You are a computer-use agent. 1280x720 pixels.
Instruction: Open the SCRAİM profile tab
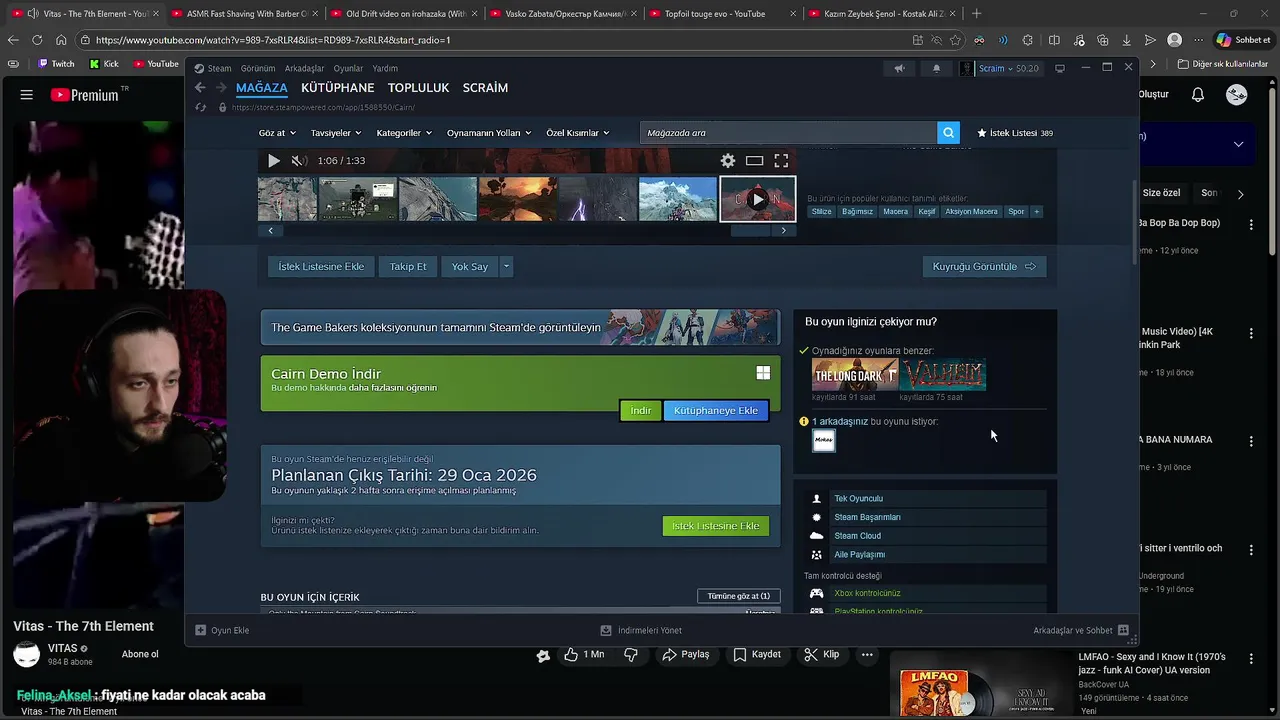485,88
